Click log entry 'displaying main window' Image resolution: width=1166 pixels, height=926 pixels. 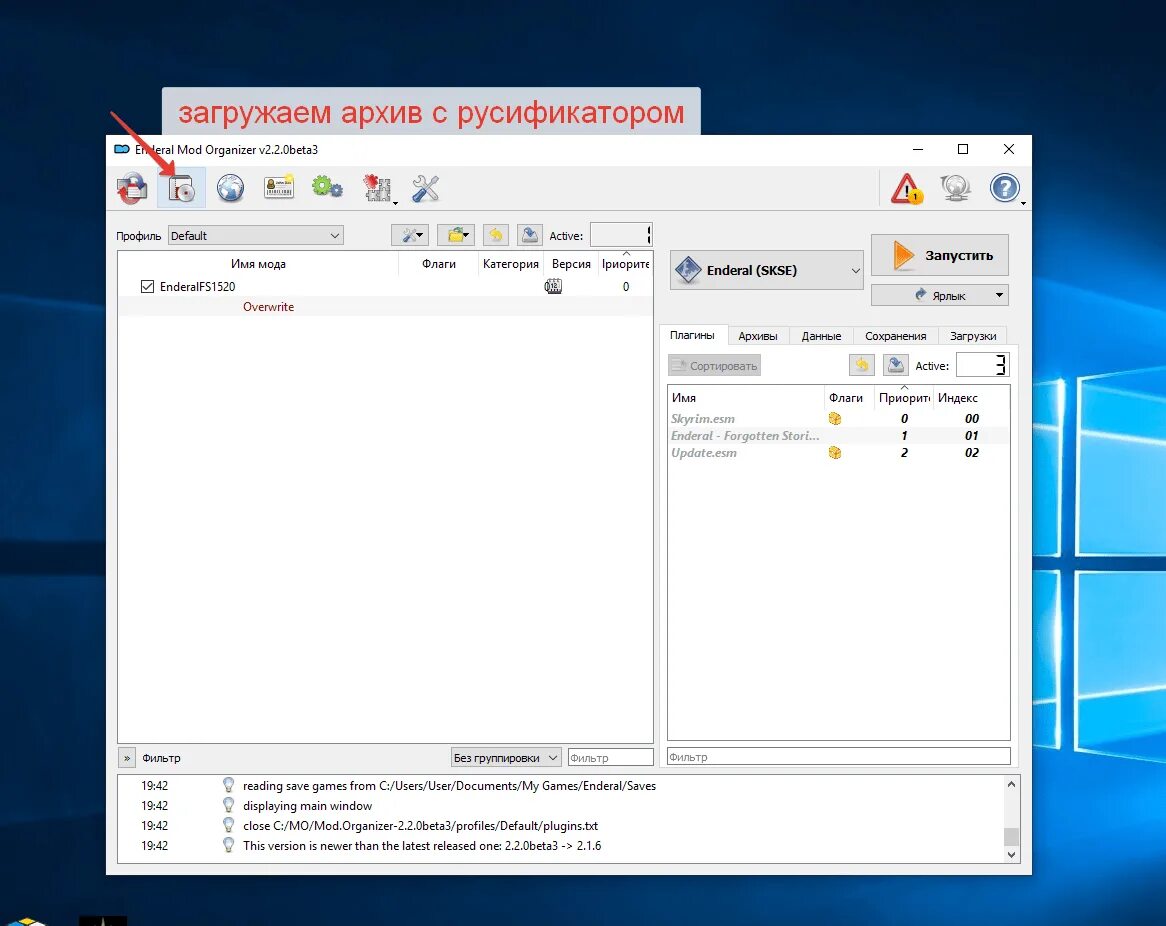(307, 806)
